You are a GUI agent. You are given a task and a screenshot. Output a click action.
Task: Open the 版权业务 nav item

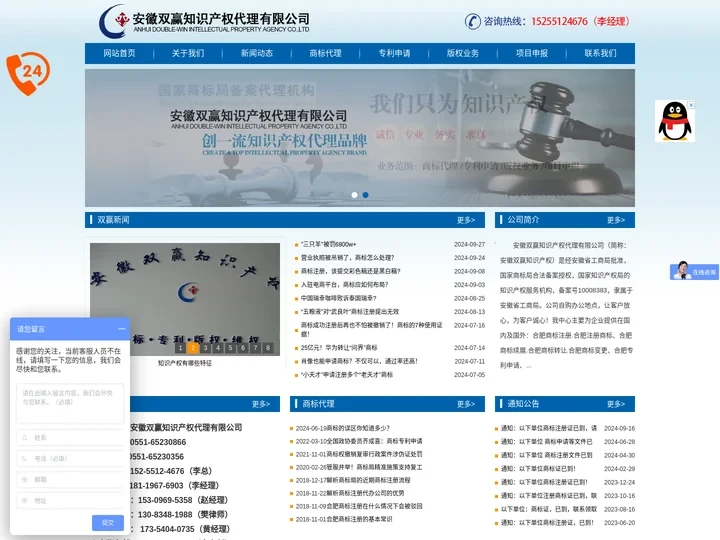coord(463,53)
